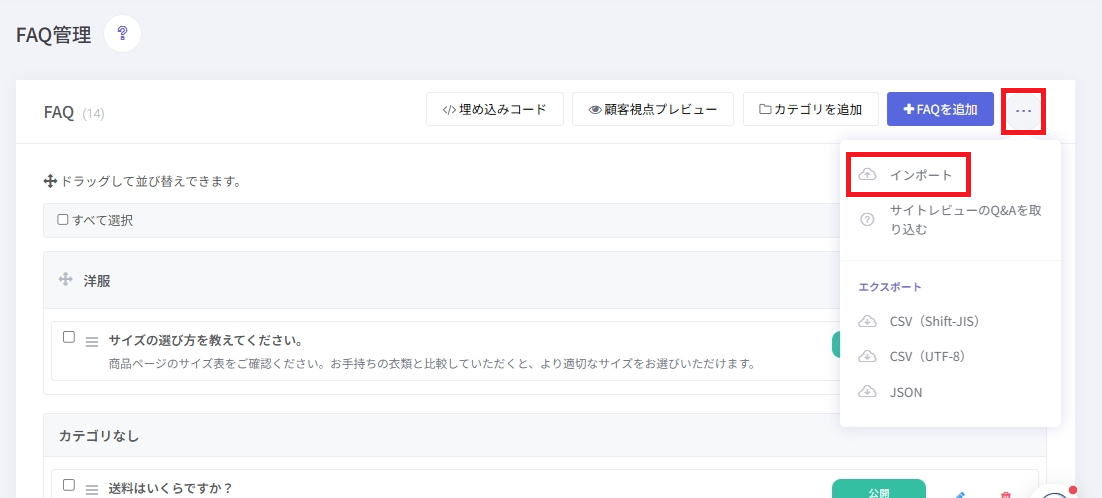The image size is (1102, 498).
Task: Check the 送料はいくらですか checkbox
Action: 69,485
